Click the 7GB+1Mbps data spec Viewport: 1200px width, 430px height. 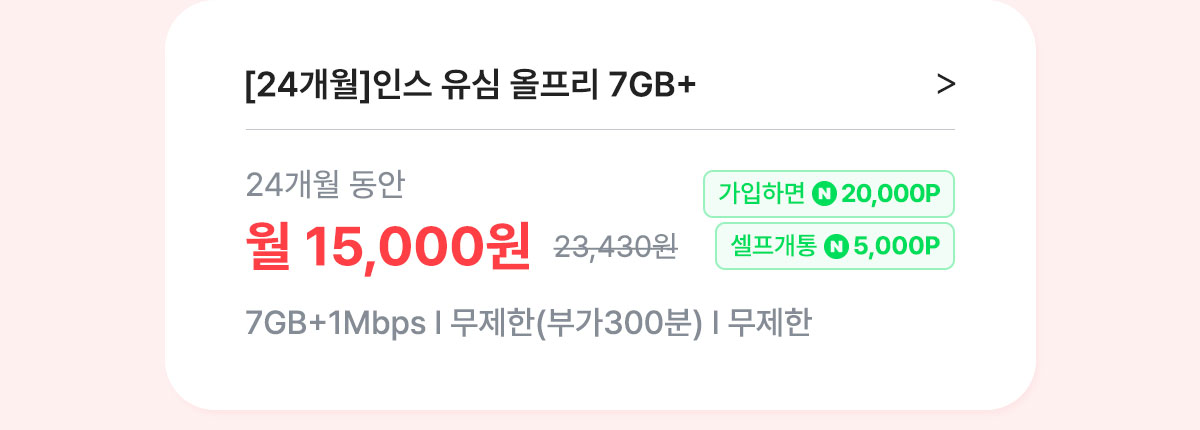(335, 324)
